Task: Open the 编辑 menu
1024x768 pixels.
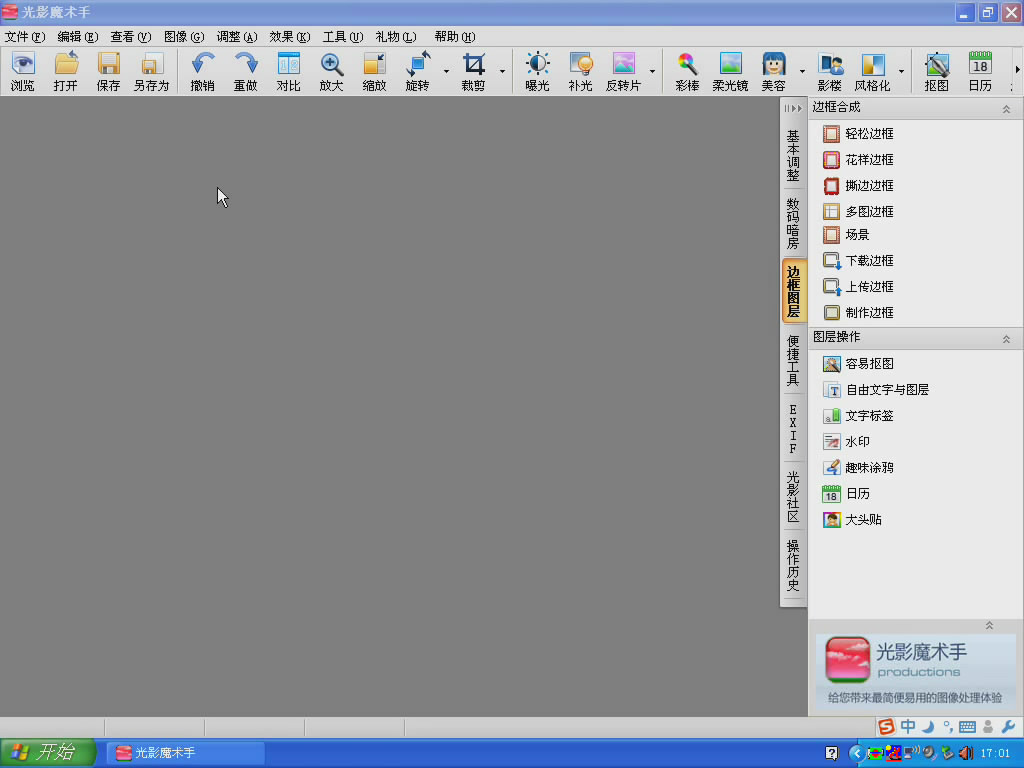Action: point(78,37)
